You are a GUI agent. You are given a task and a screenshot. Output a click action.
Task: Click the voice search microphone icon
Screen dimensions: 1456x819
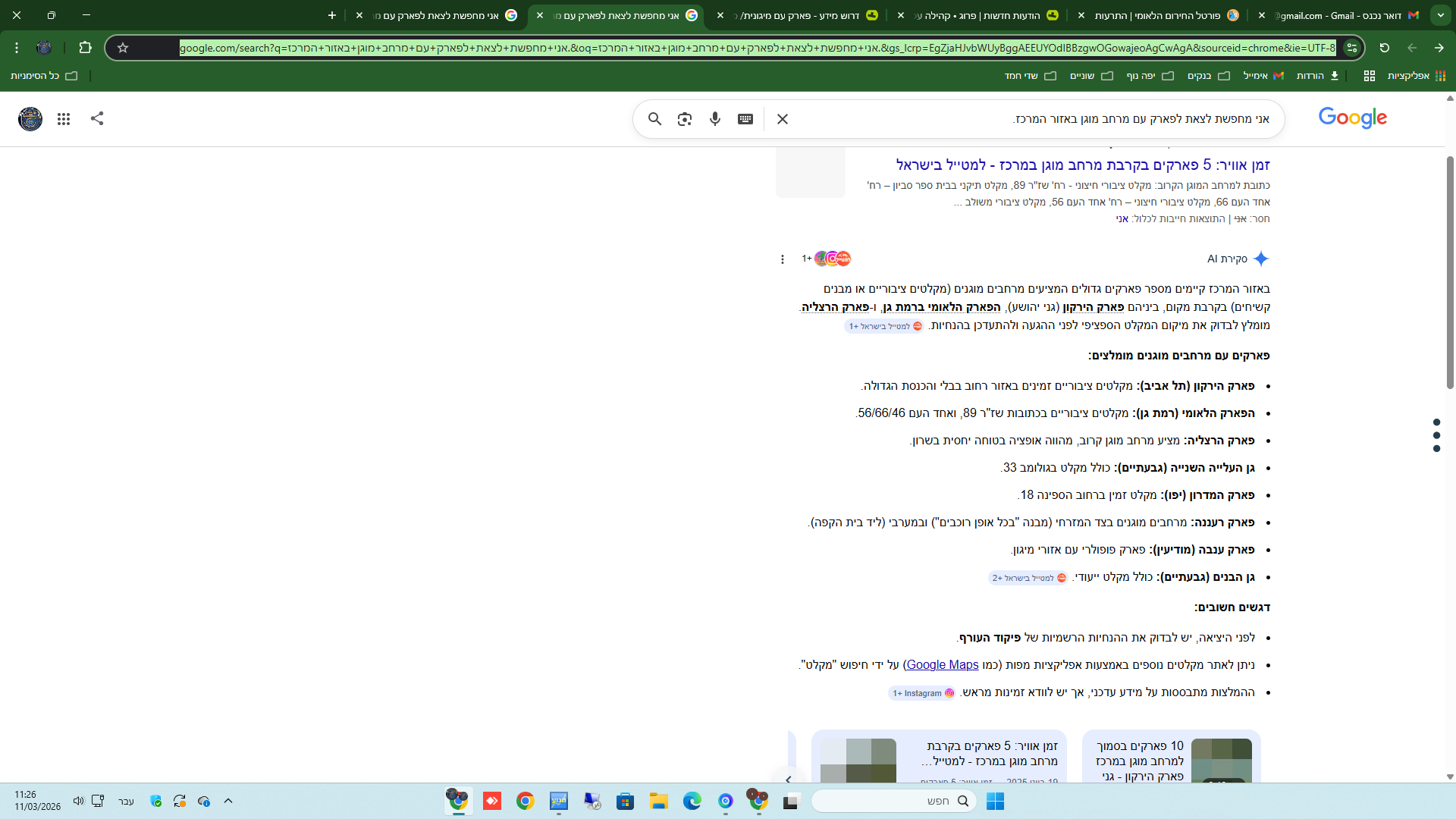coord(714,119)
